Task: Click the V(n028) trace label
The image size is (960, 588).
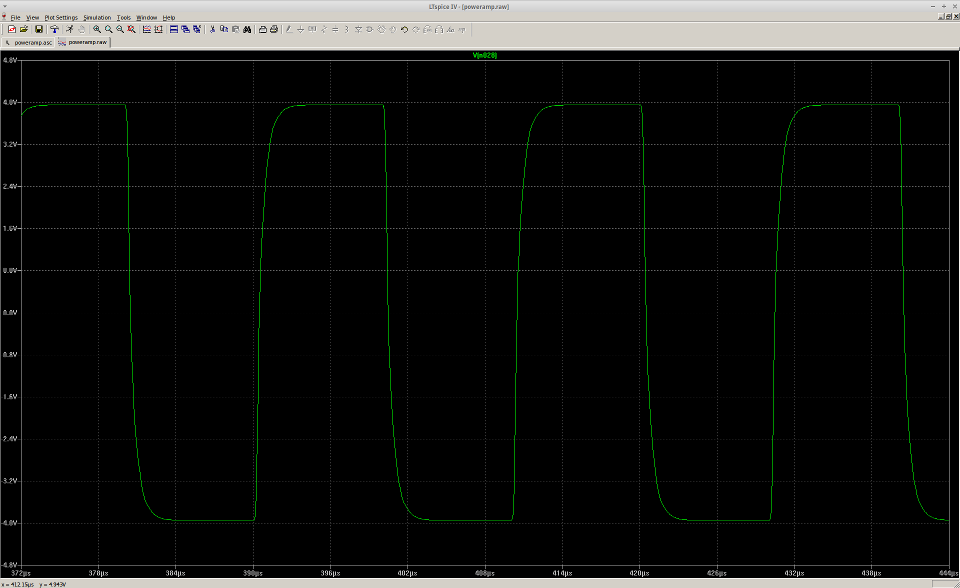Action: (485, 55)
